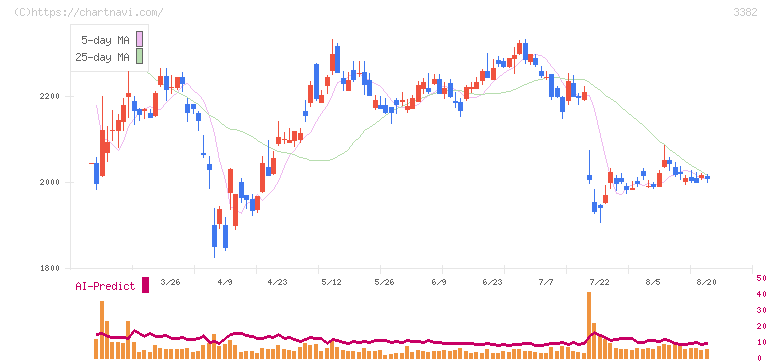Select the 8/20 date axis label
This screenshot has height=361, width=772.
706,282
